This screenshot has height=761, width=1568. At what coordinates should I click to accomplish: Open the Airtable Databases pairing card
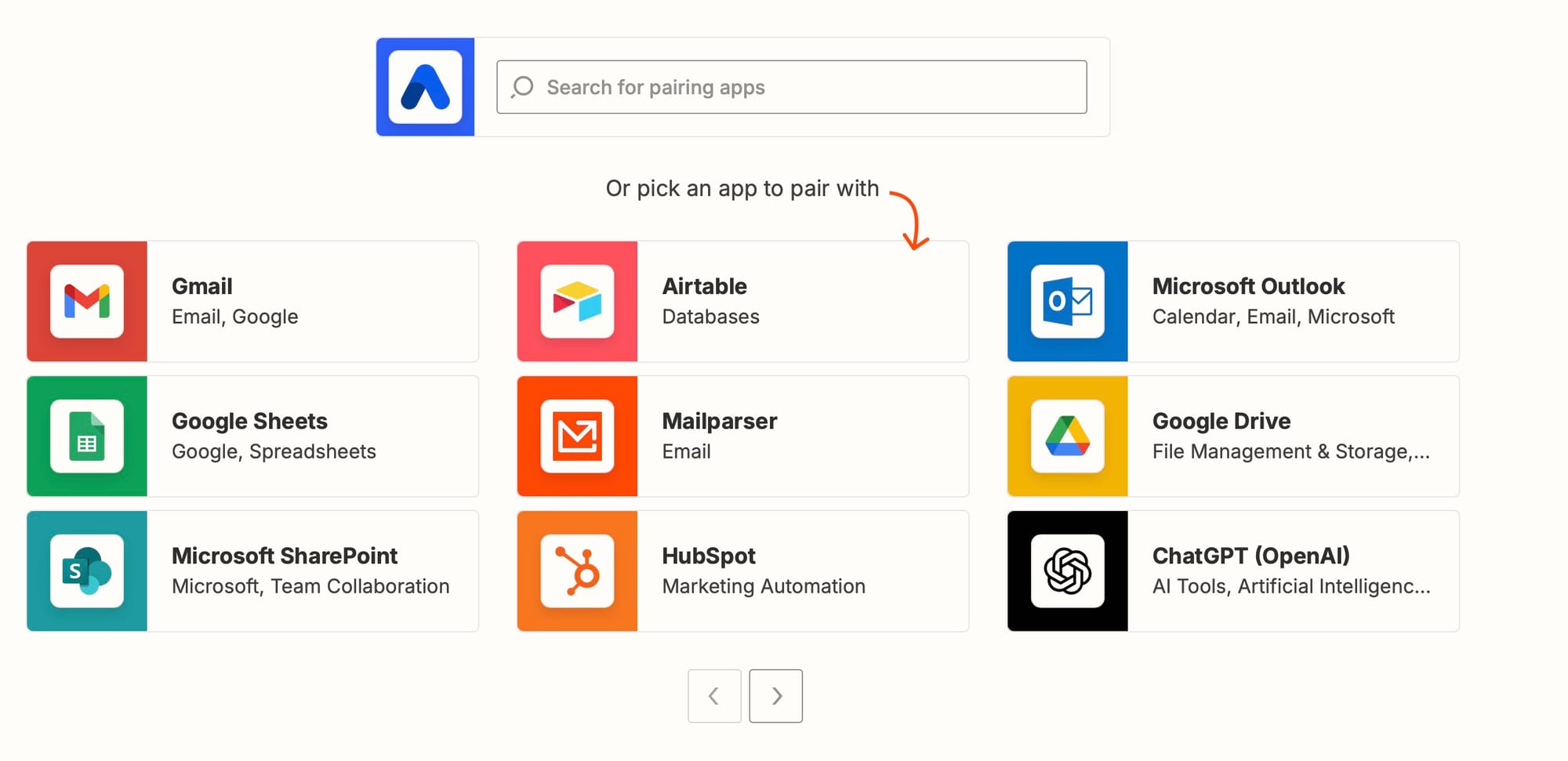click(x=800, y=302)
